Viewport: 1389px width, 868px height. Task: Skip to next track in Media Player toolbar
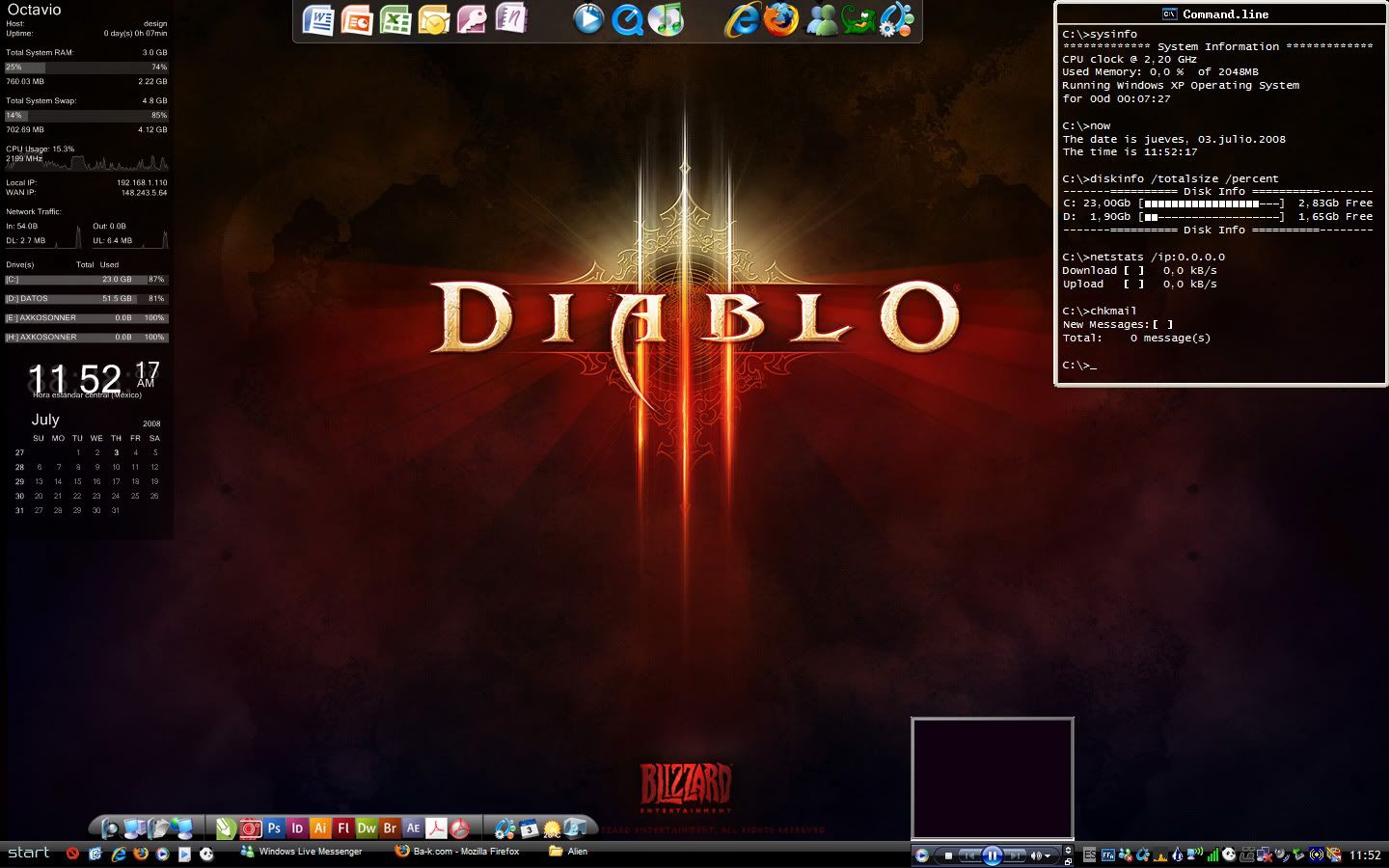(x=1014, y=855)
